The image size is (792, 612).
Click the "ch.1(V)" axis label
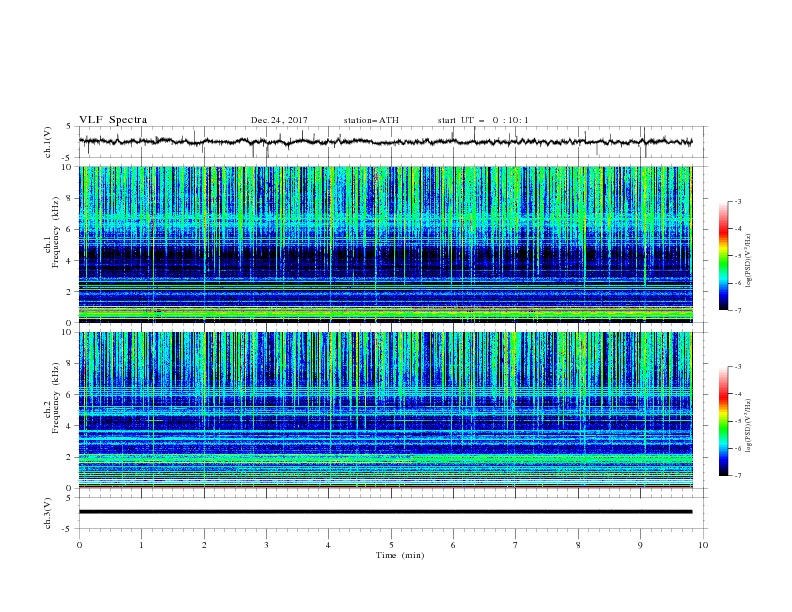48,142
